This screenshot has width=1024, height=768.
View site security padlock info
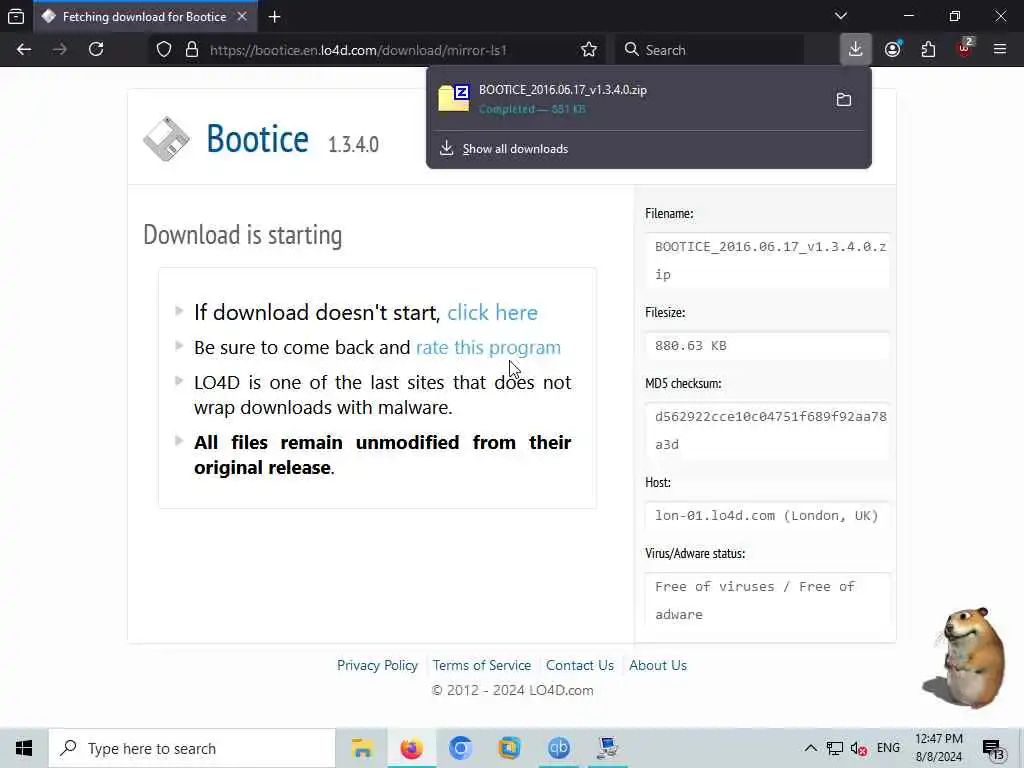coord(192,50)
